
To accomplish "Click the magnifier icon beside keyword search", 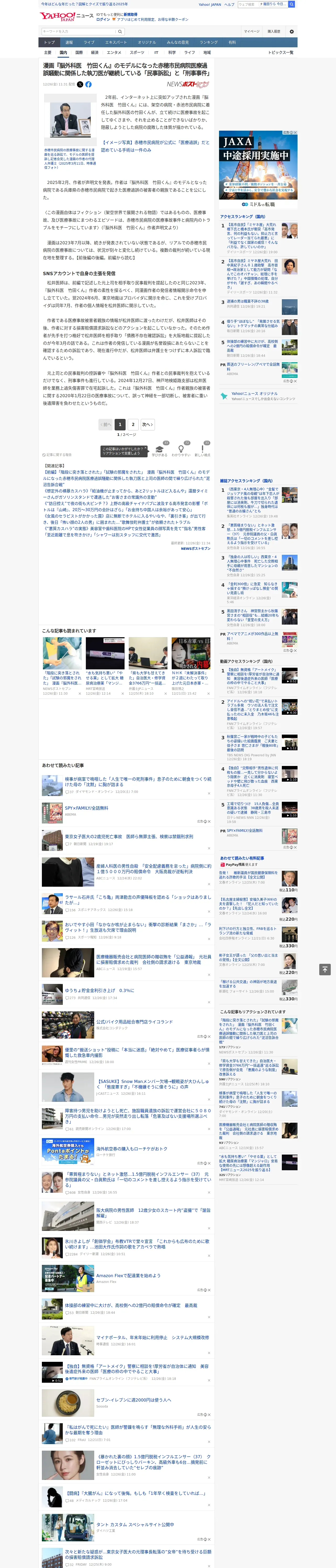I will 120,31.
